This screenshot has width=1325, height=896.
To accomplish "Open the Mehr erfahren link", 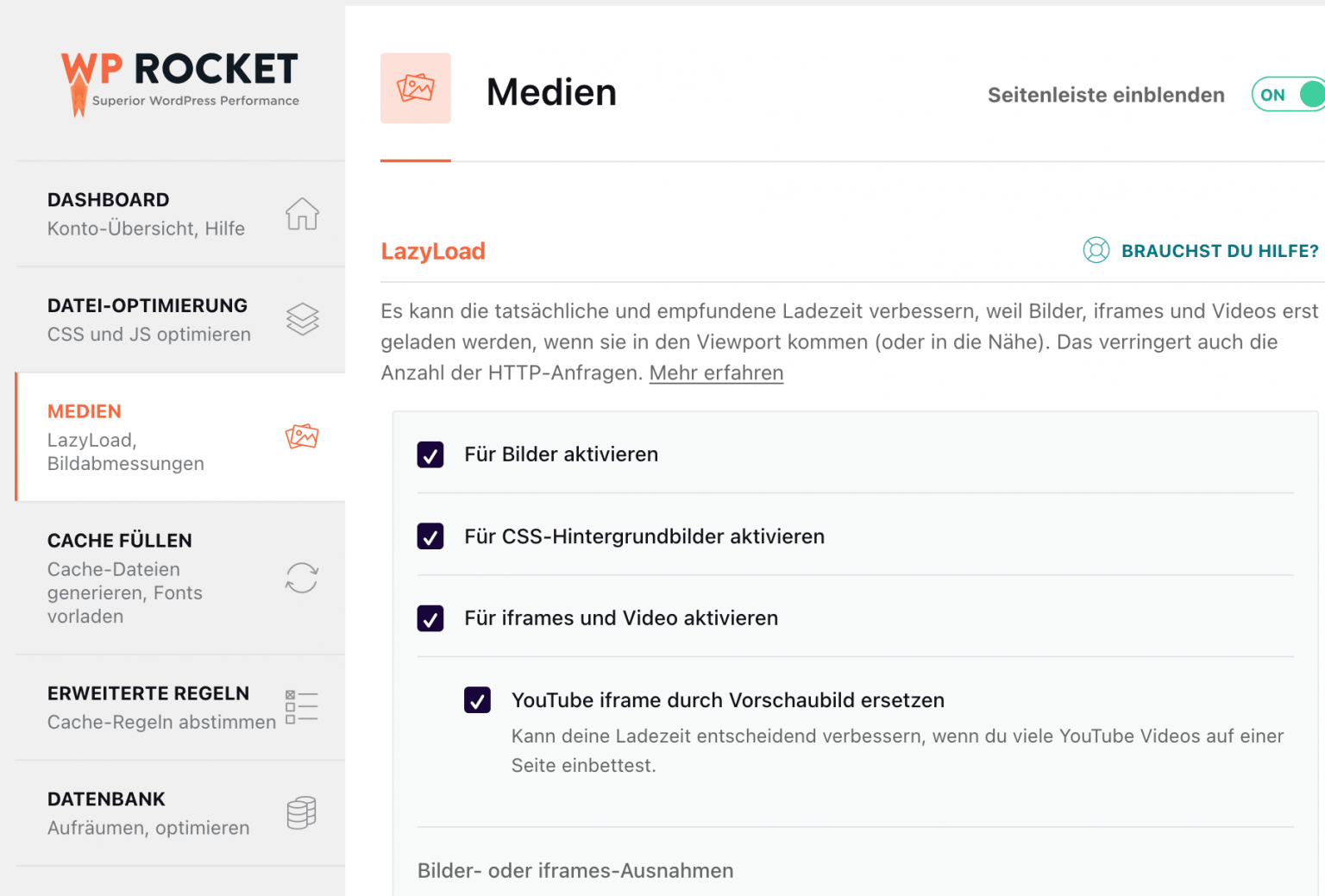I will point(716,373).
